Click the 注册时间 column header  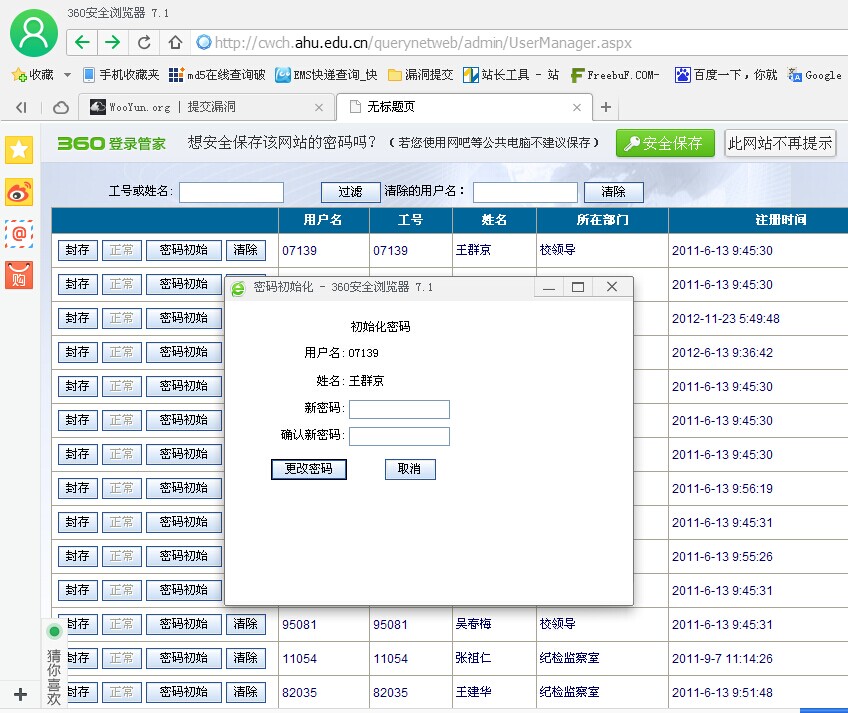pyautogui.click(x=780, y=220)
